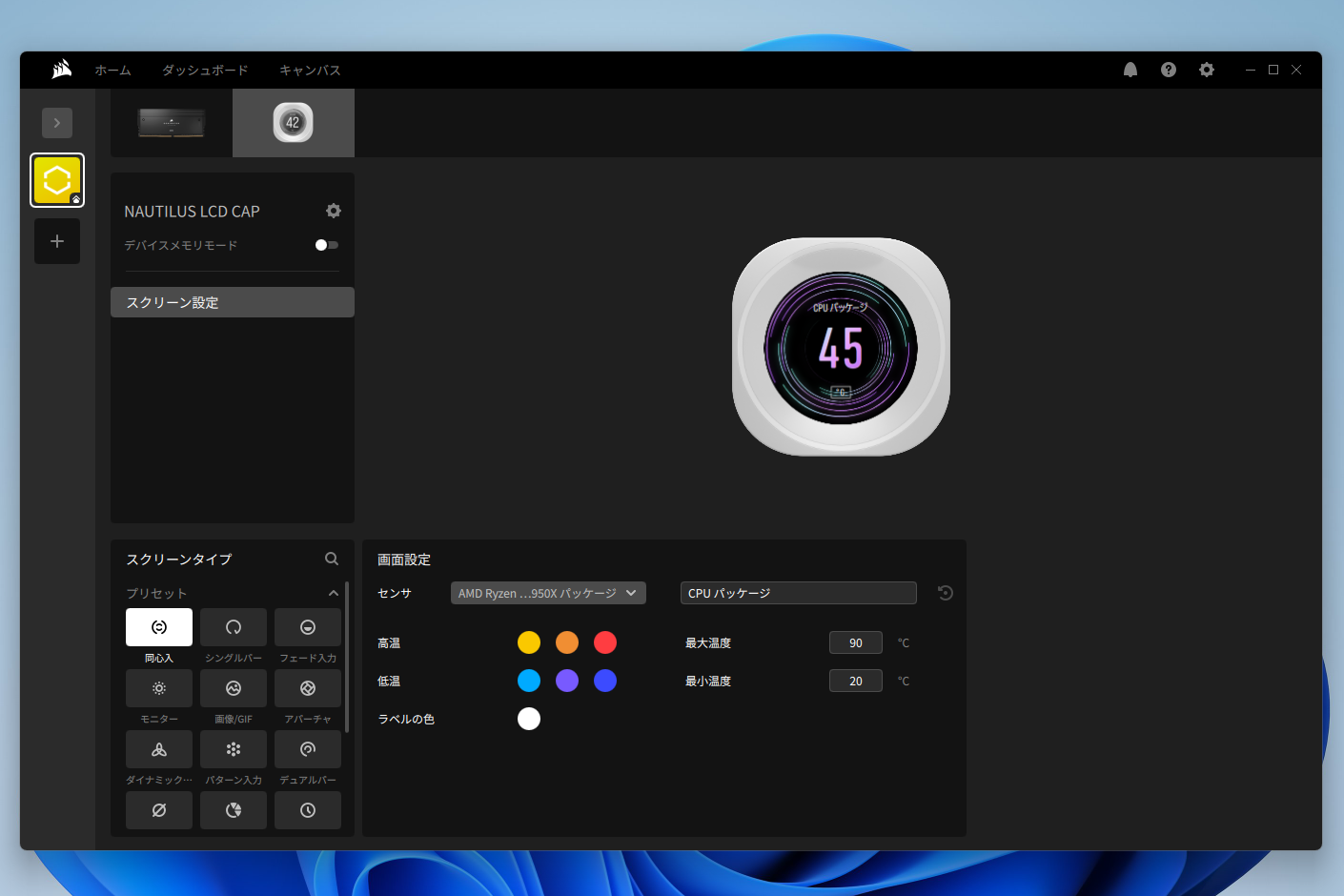Image resolution: width=1344 pixels, height=896 pixels.
Task: Select the pie-chart preset in the bottom row
Action: [x=234, y=810]
